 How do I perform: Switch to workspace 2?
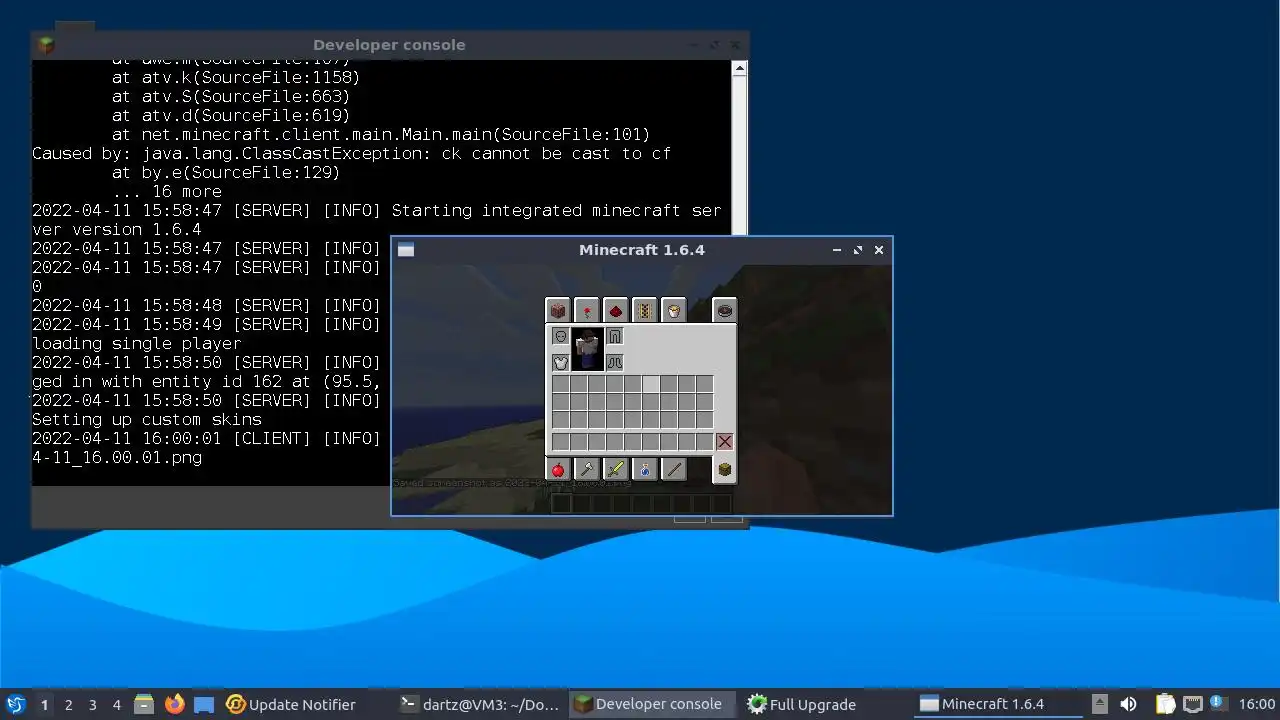68,704
